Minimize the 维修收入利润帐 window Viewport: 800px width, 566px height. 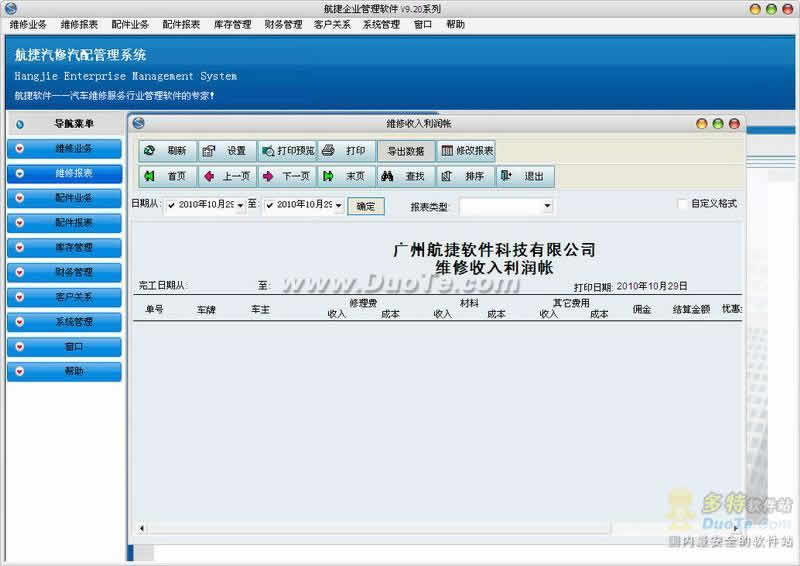702,124
